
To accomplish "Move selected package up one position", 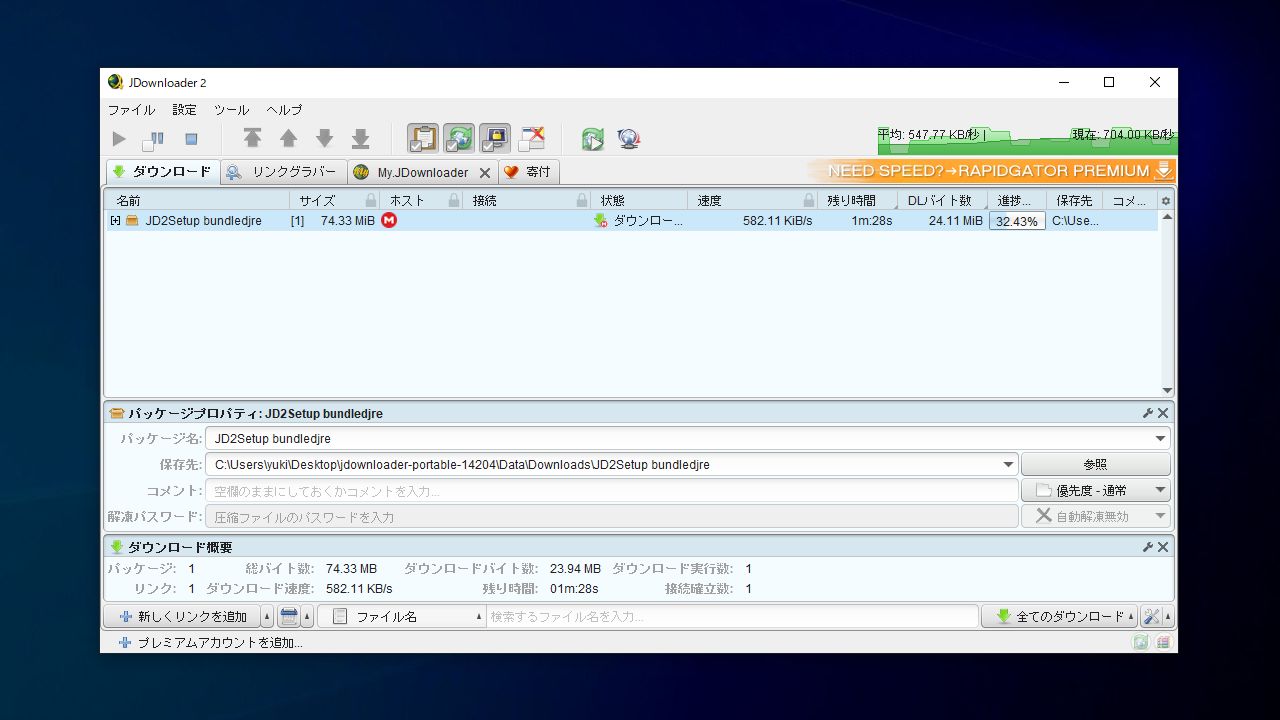I will coord(288,139).
